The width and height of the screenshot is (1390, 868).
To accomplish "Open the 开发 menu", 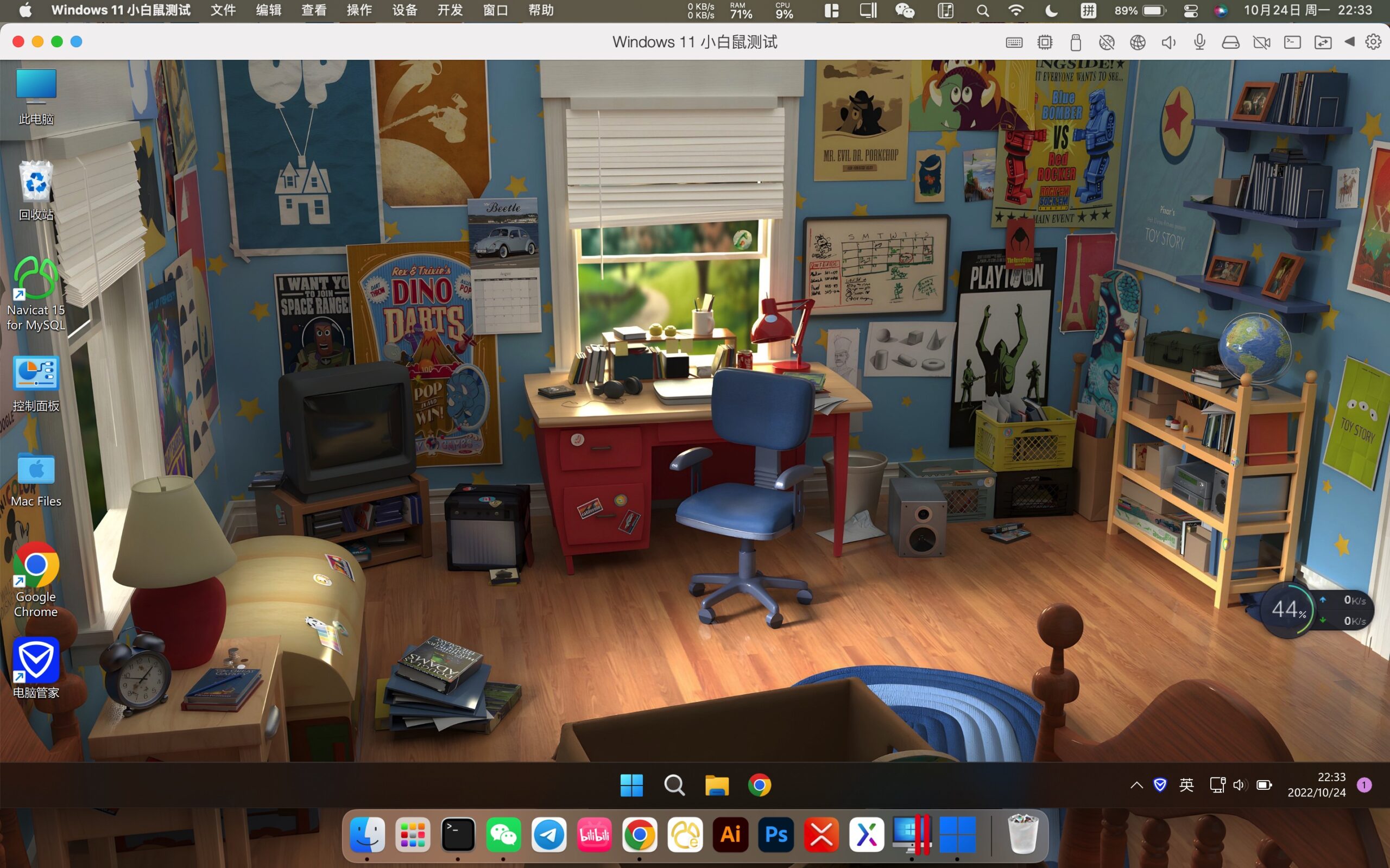I will [450, 10].
